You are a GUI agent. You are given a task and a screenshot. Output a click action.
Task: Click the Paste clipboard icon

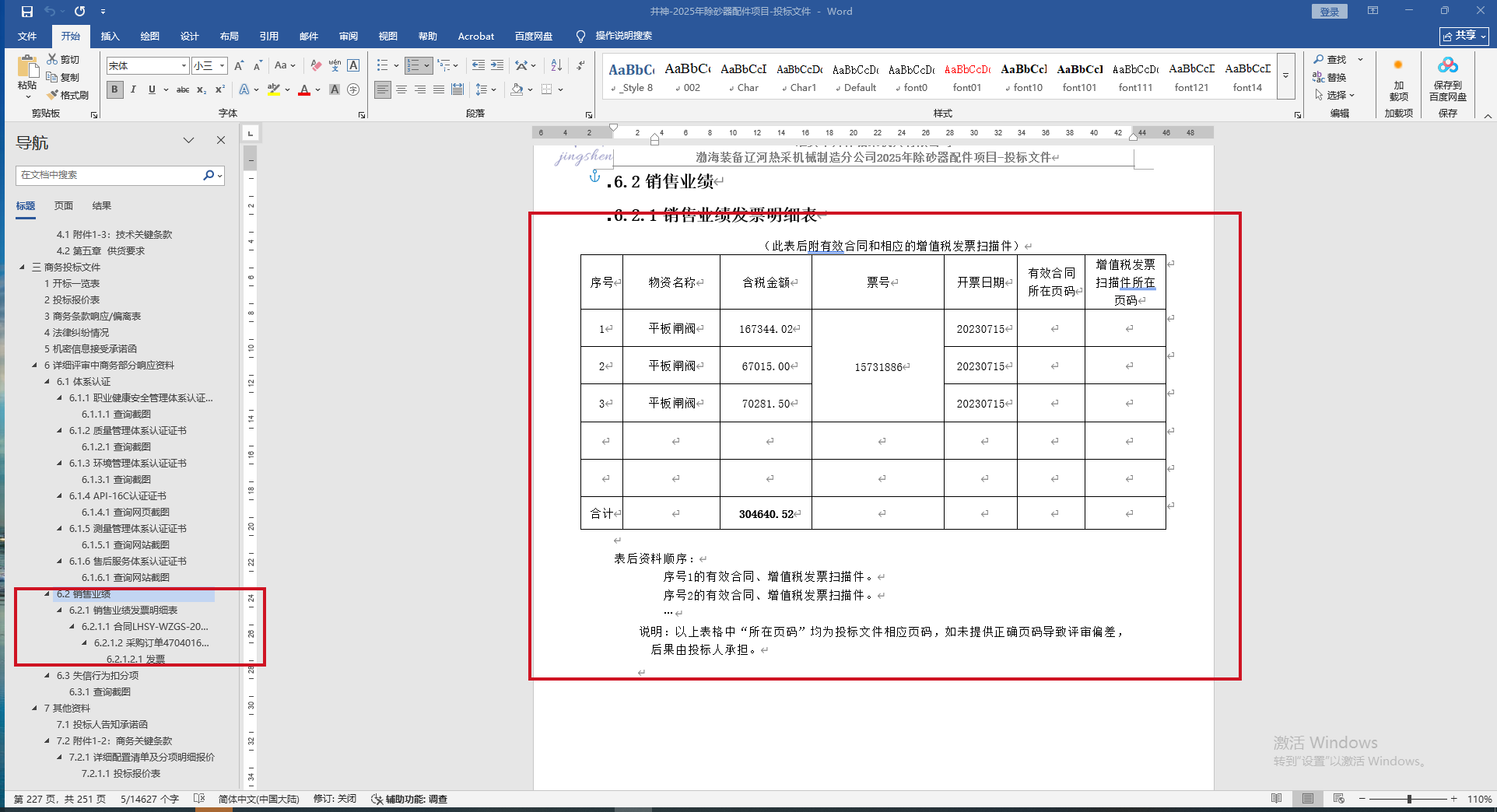click(x=27, y=67)
